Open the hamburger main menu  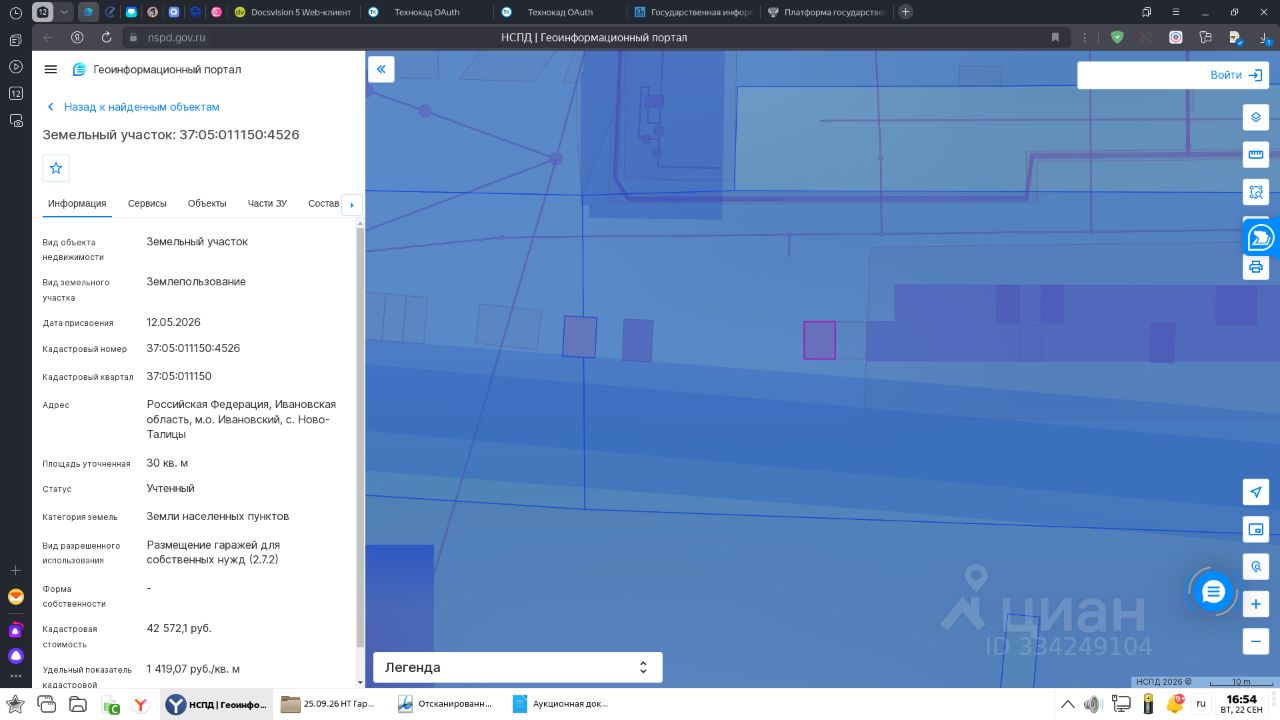[51, 69]
